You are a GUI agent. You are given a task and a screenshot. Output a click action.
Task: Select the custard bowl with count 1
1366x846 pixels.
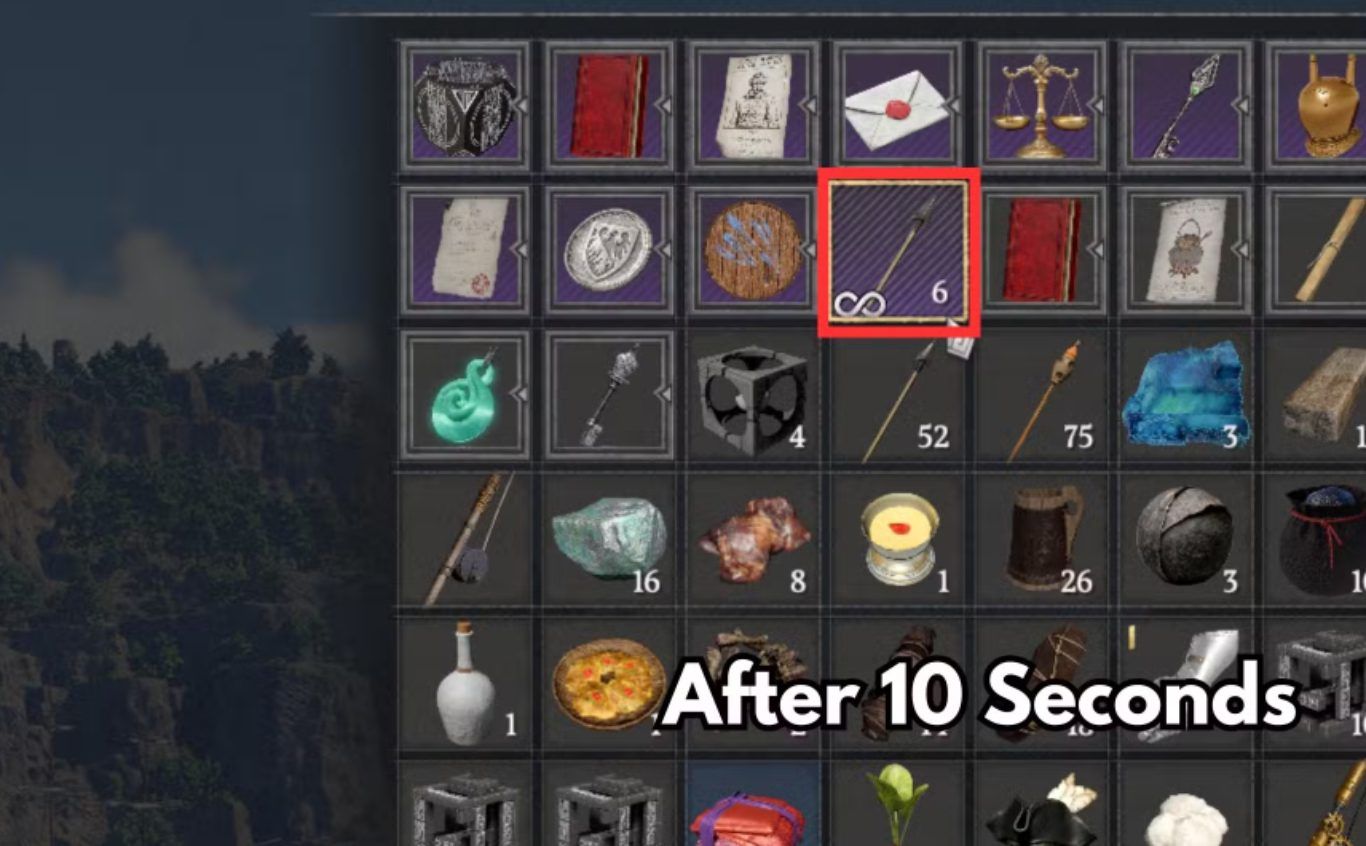pyautogui.click(x=898, y=540)
